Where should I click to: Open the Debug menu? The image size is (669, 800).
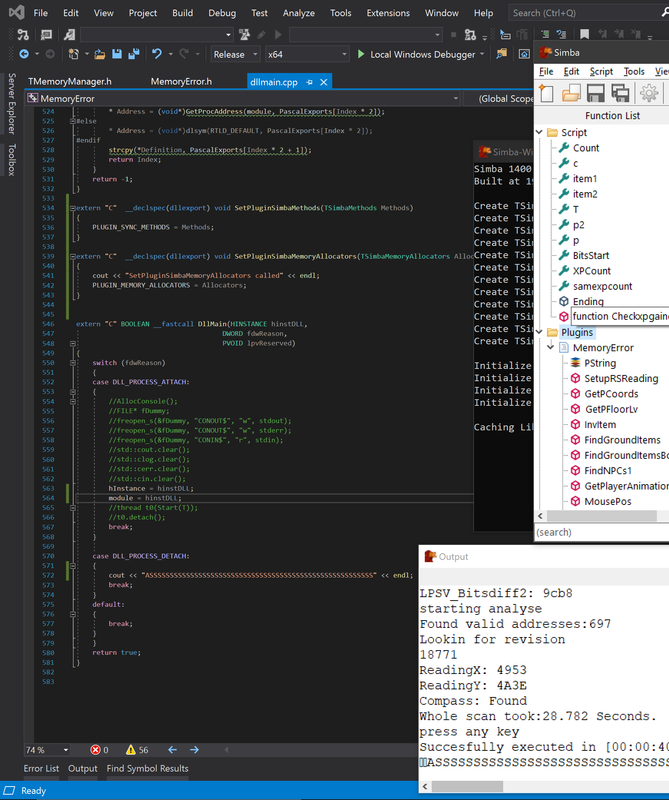coord(222,13)
